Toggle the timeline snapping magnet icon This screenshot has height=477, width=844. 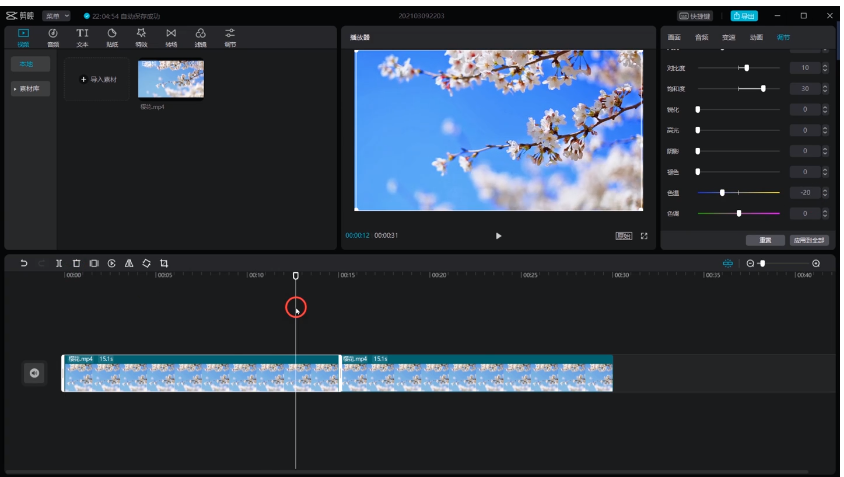[728, 263]
